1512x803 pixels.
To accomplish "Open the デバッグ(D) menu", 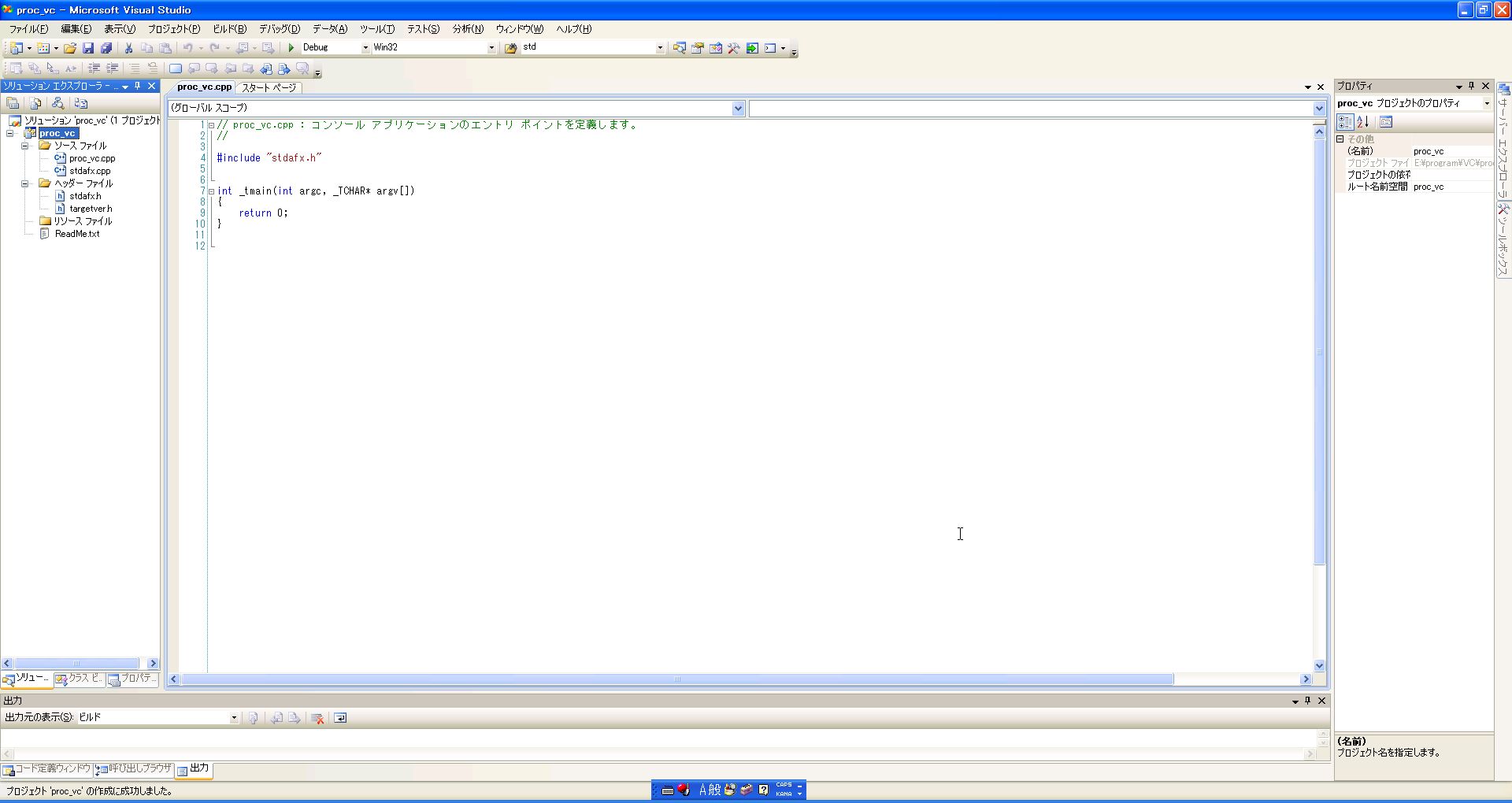I will (280, 29).
